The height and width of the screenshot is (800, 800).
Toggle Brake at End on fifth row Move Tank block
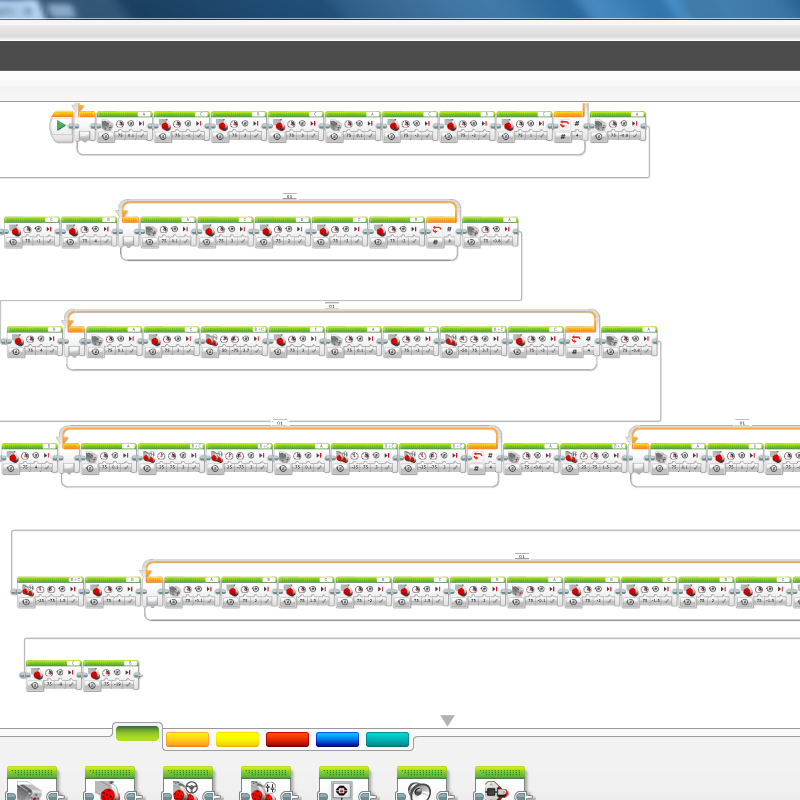point(74,601)
